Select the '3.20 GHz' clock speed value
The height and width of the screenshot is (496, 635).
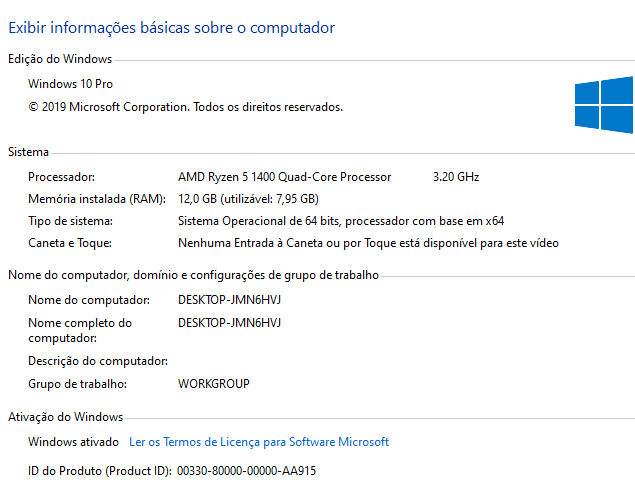[x=456, y=177]
